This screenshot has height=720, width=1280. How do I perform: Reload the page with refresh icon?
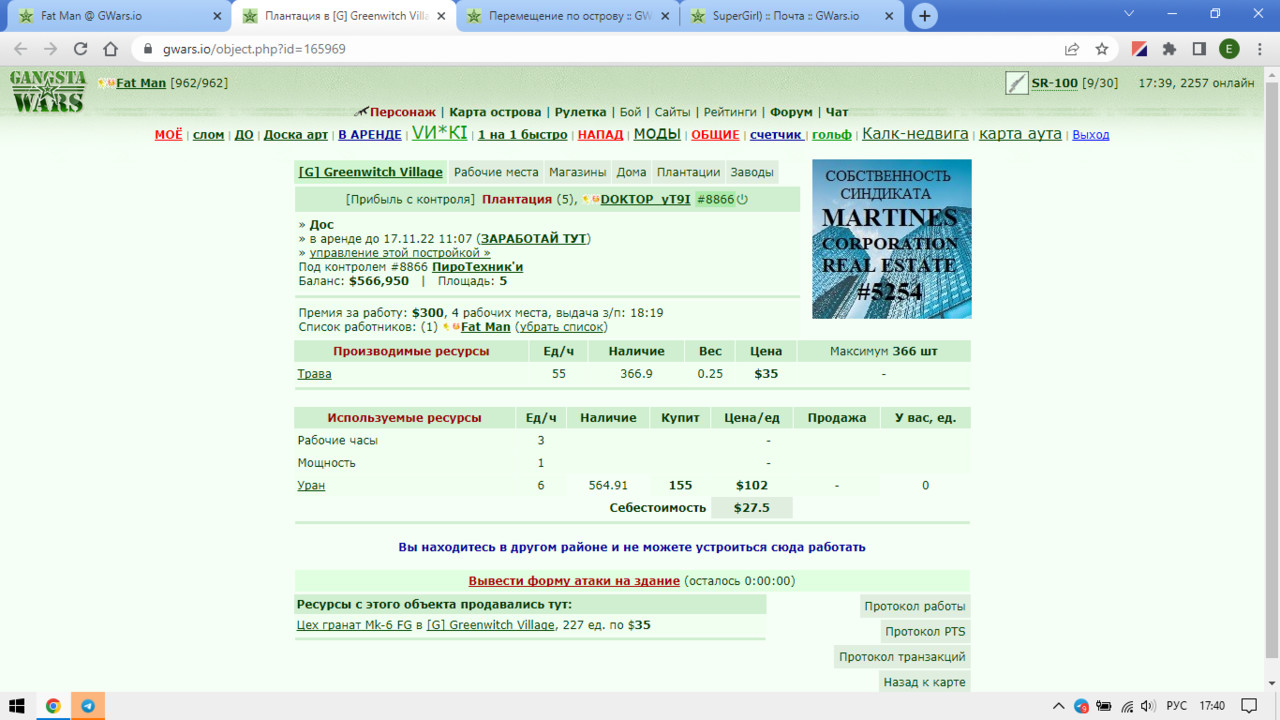pyautogui.click(x=81, y=49)
